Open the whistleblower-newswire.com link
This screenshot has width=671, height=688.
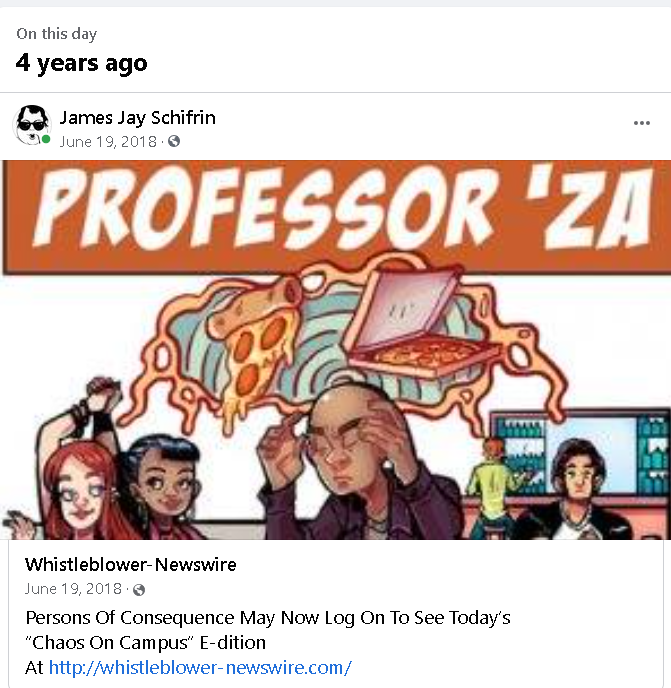coord(200,667)
